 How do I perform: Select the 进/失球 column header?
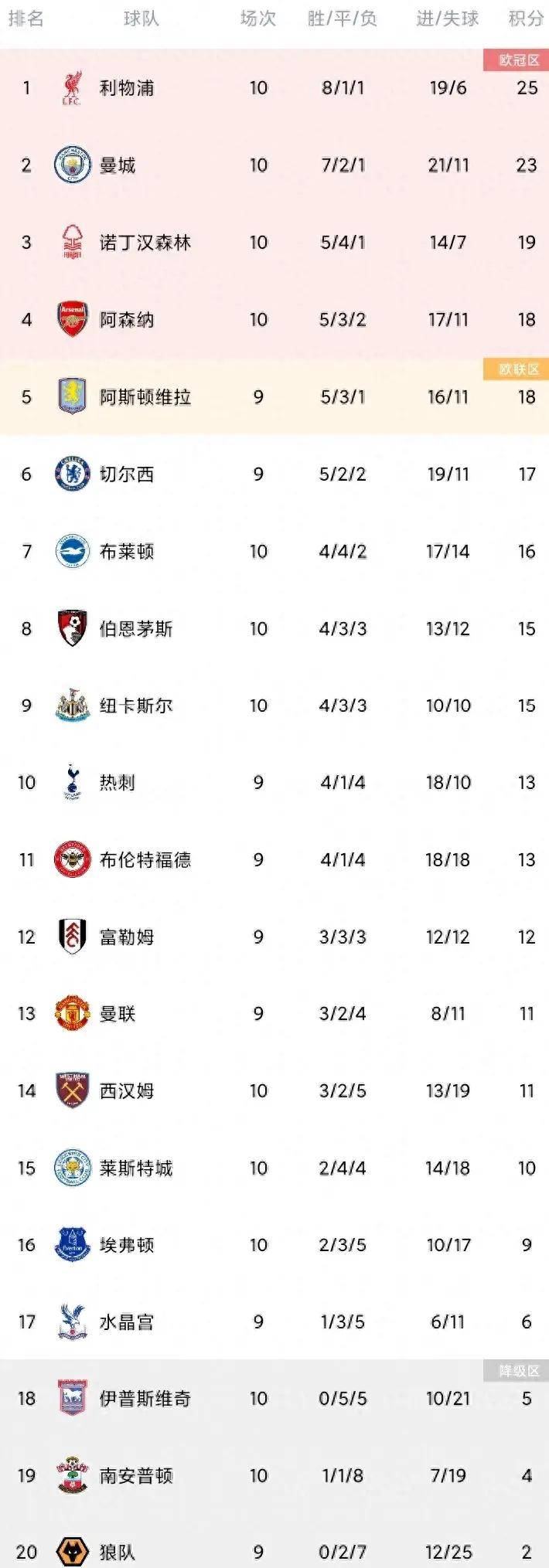tap(448, 19)
